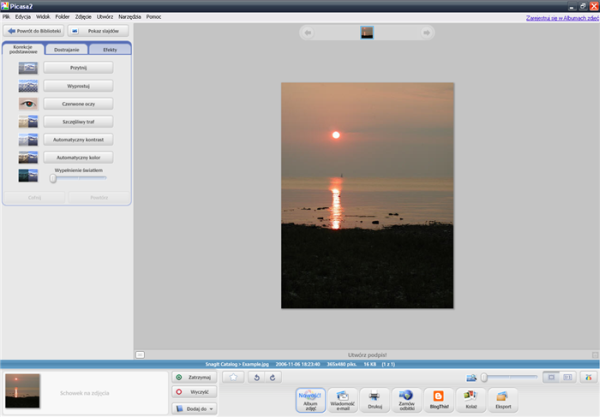This screenshot has width=600, height=417.
Task: Select single photo fit view button
Action: 551,378
